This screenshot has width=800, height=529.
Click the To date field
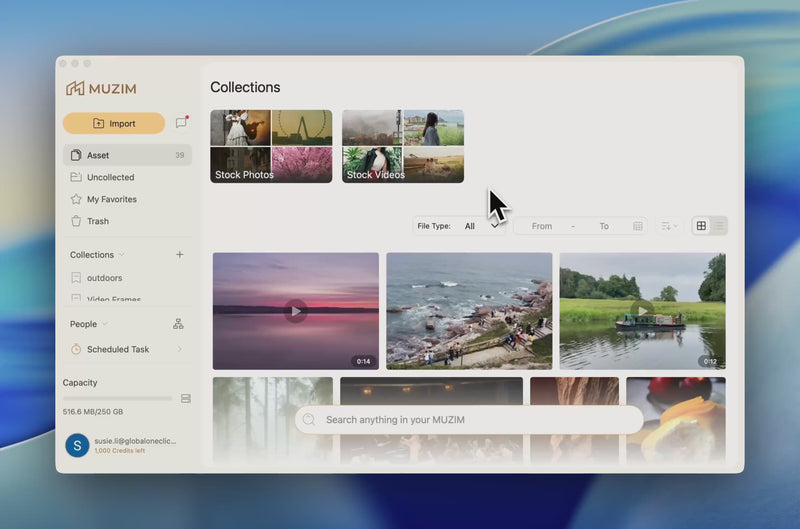coord(604,226)
